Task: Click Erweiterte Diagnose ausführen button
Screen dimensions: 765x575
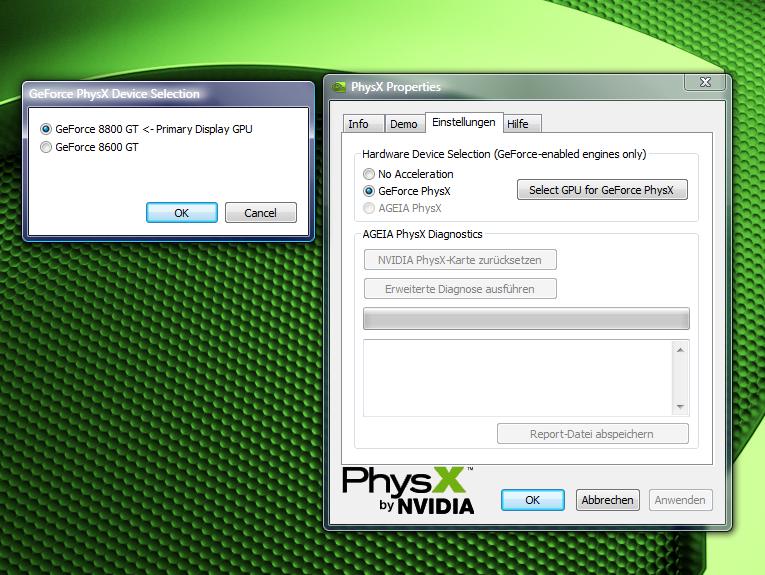Action: coord(460,289)
